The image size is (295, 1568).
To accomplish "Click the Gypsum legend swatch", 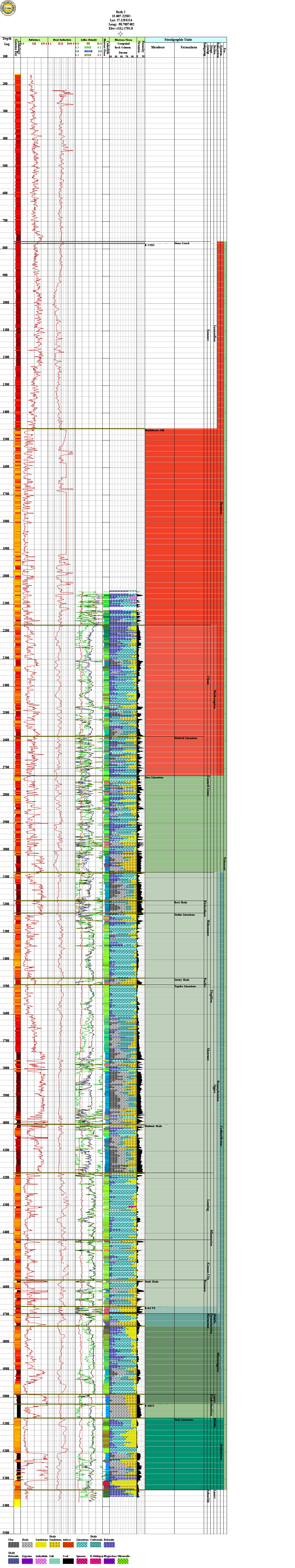I will (27, 1561).
